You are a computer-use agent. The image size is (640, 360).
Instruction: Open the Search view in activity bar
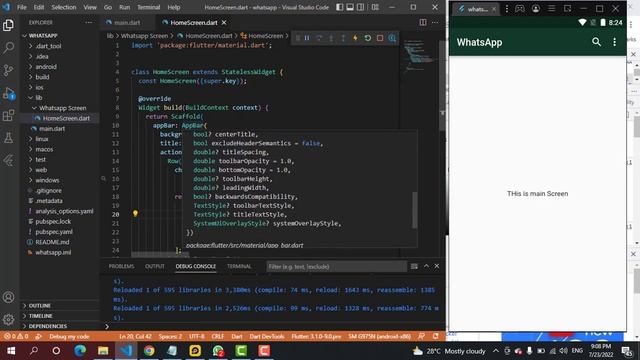[8, 48]
